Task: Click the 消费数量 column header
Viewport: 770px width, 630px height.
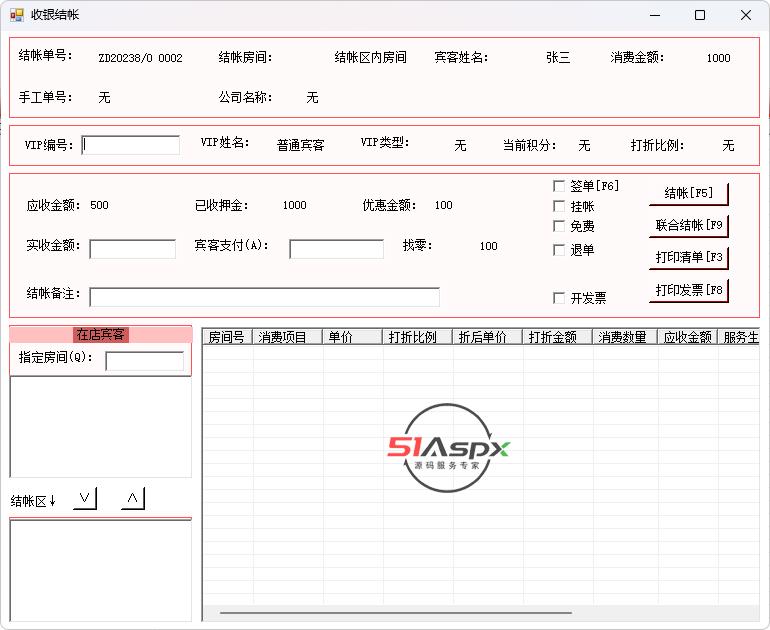Action: (x=626, y=337)
